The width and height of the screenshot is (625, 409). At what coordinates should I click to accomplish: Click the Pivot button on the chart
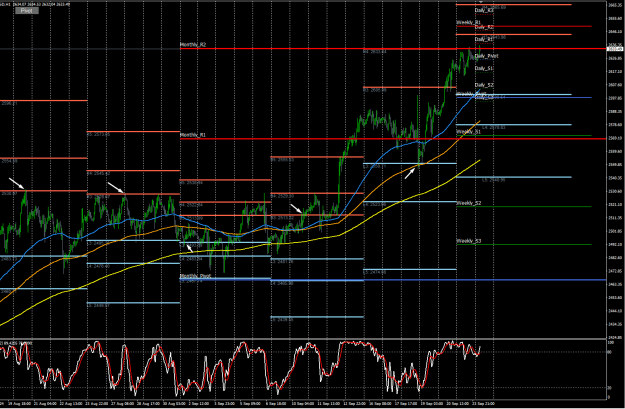click(x=27, y=11)
